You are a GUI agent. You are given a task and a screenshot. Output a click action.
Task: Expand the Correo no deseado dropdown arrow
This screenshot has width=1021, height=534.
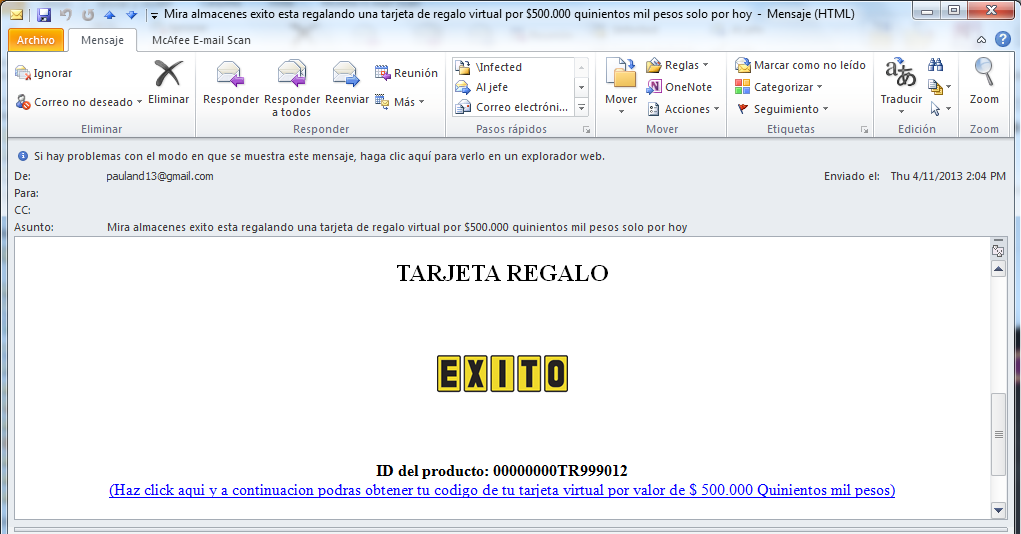coord(139,102)
